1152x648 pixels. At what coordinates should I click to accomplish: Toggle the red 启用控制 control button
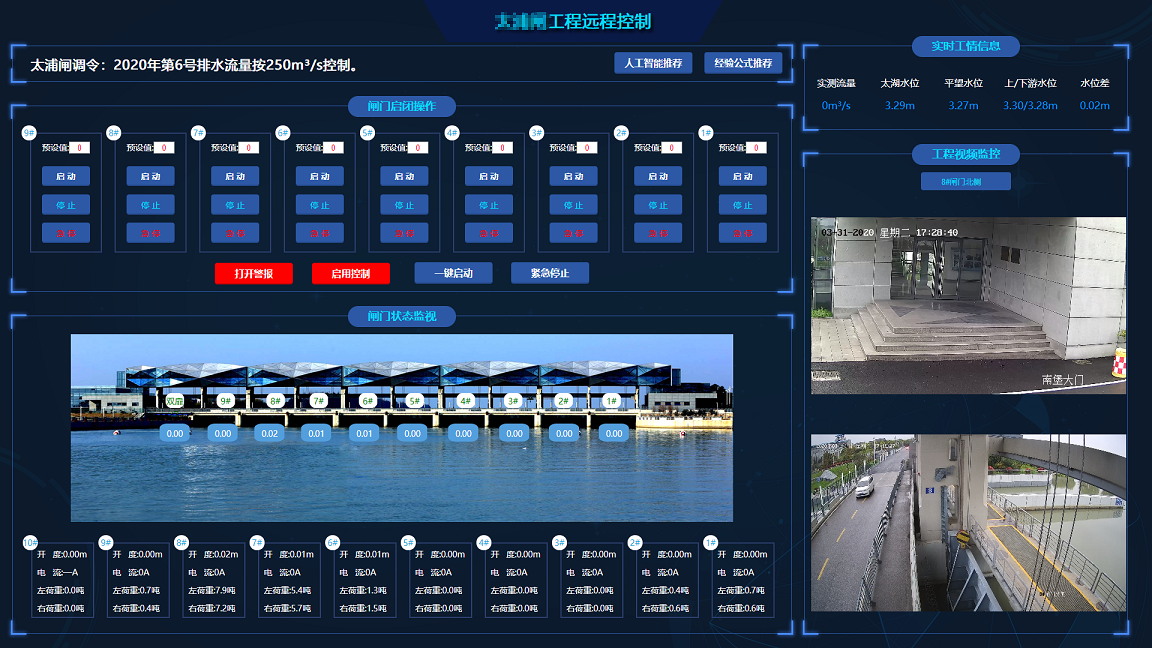(x=350, y=273)
